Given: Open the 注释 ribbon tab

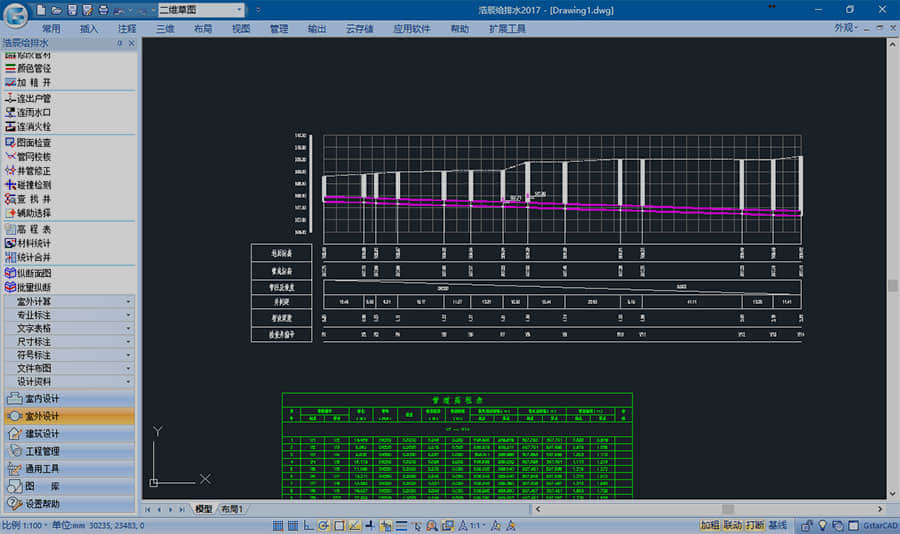Looking at the screenshot, I should click(127, 29).
